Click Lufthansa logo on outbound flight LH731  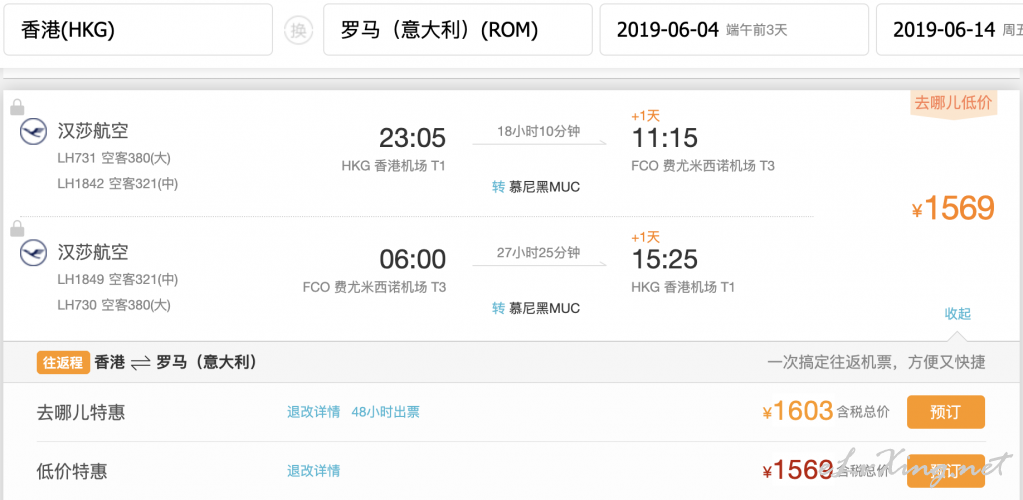[33, 132]
